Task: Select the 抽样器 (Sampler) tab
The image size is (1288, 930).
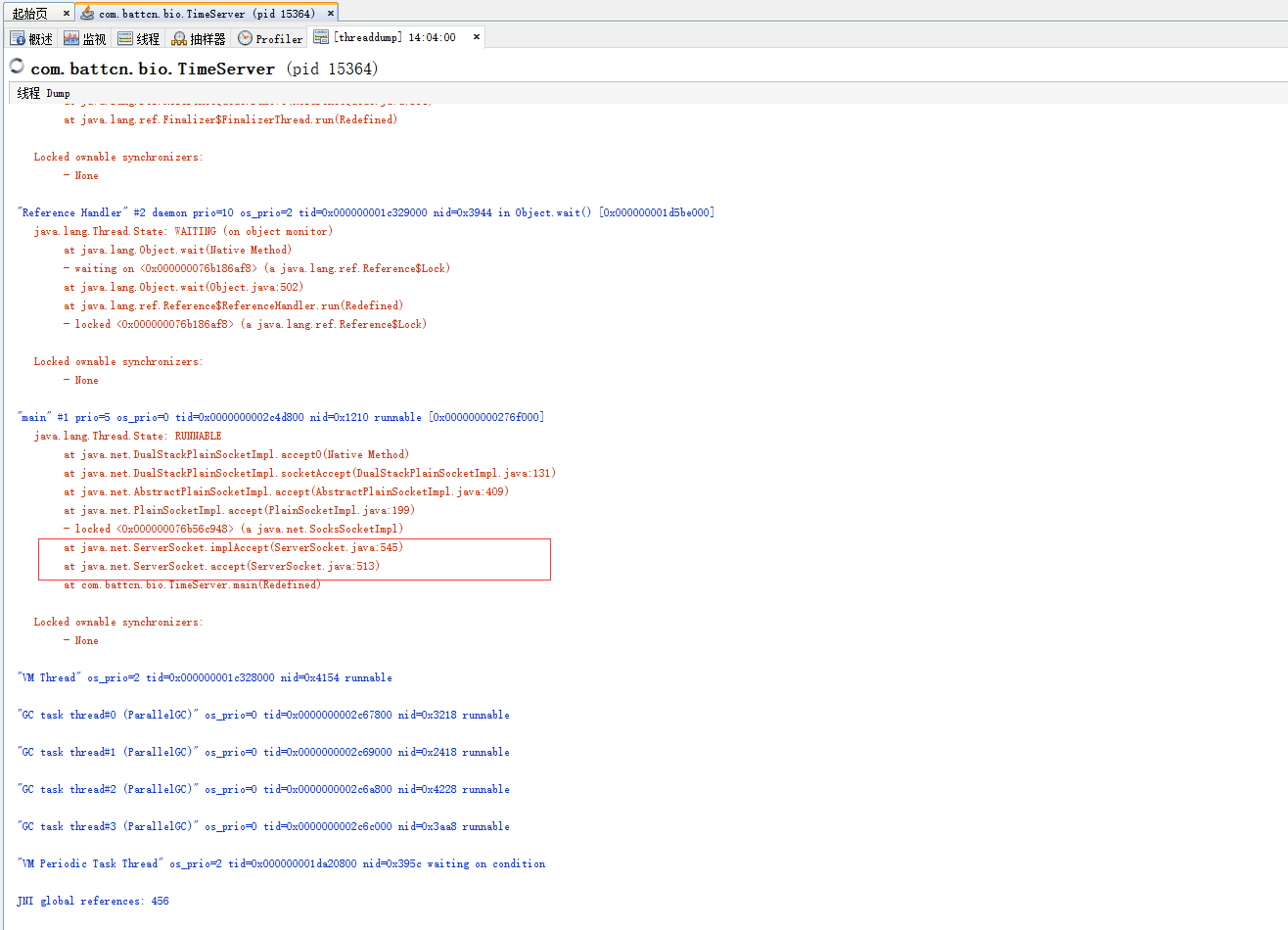Action: pos(199,39)
